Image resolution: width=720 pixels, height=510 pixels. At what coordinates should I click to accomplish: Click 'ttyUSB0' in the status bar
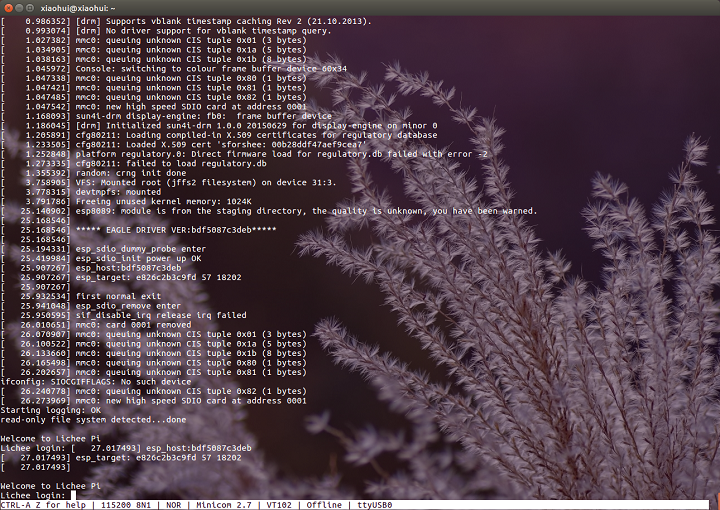click(x=375, y=505)
